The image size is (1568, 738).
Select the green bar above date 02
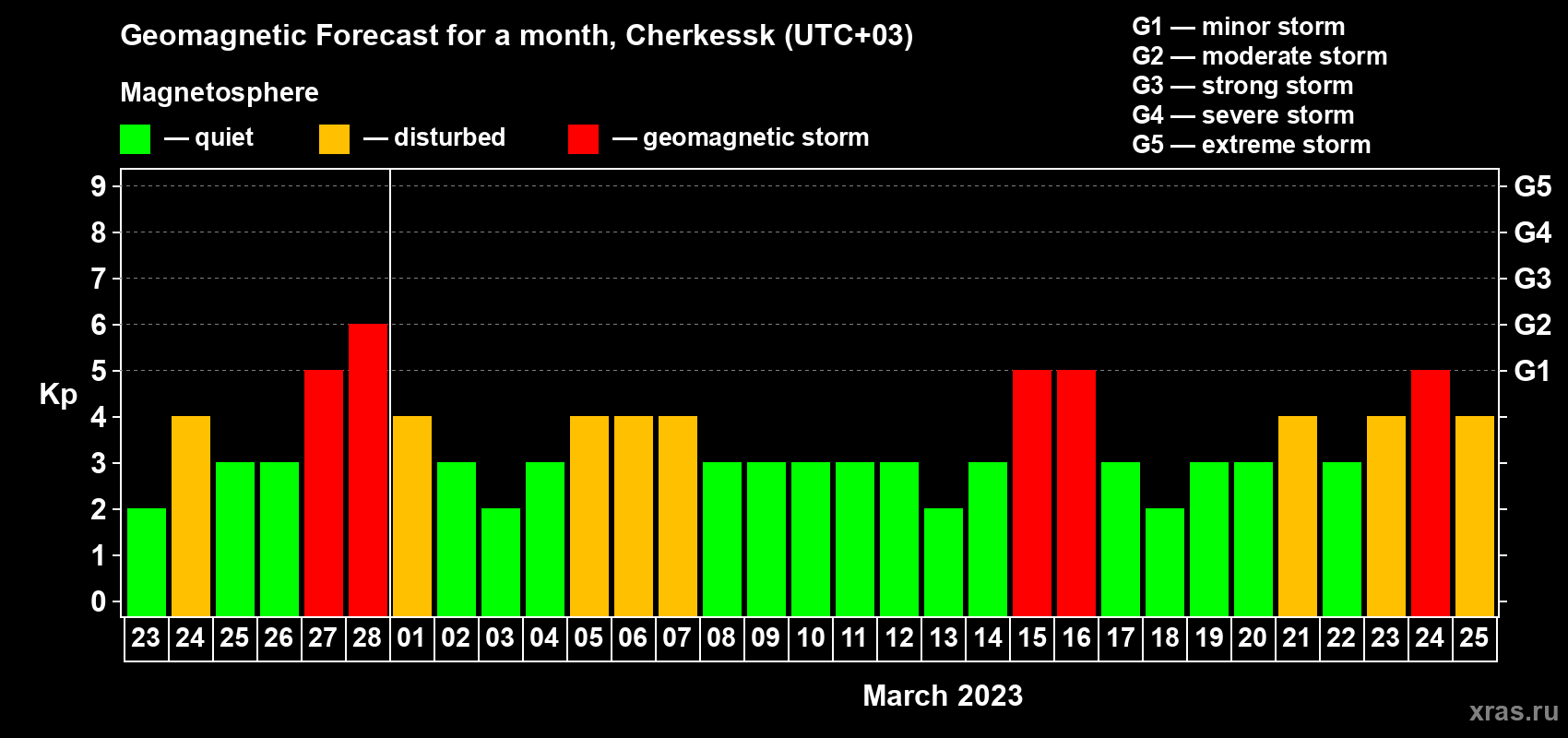coord(457,540)
